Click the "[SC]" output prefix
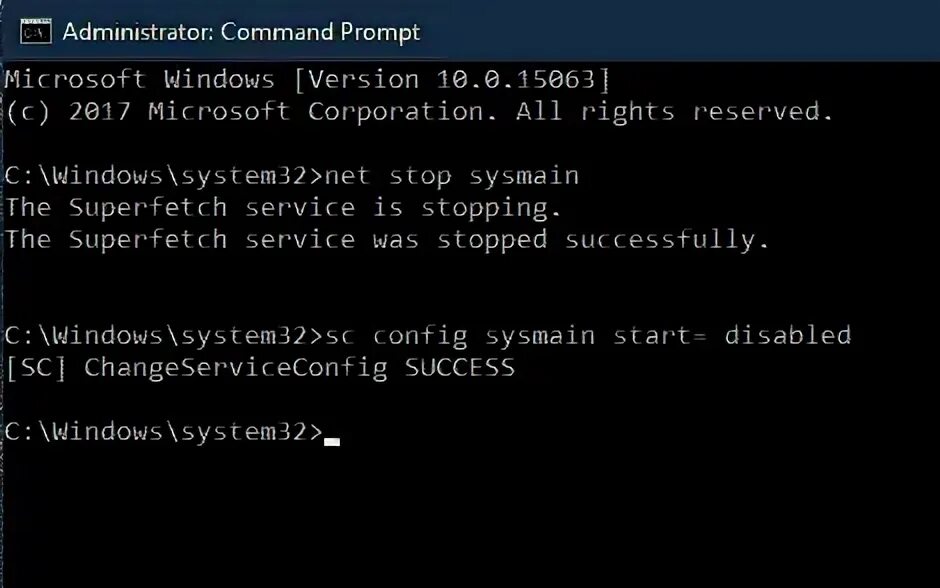The image size is (940, 588). (x=37, y=367)
